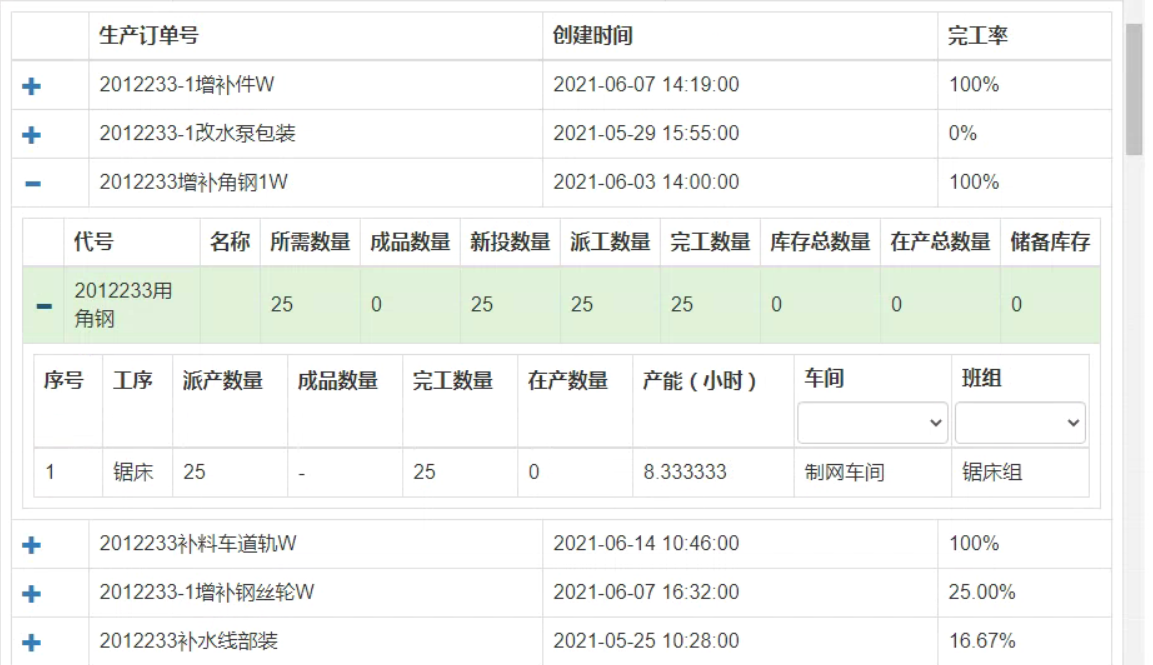The image size is (1153, 665).
Task: Expand the 2012233补水线部装 order row
Action: (x=31, y=642)
